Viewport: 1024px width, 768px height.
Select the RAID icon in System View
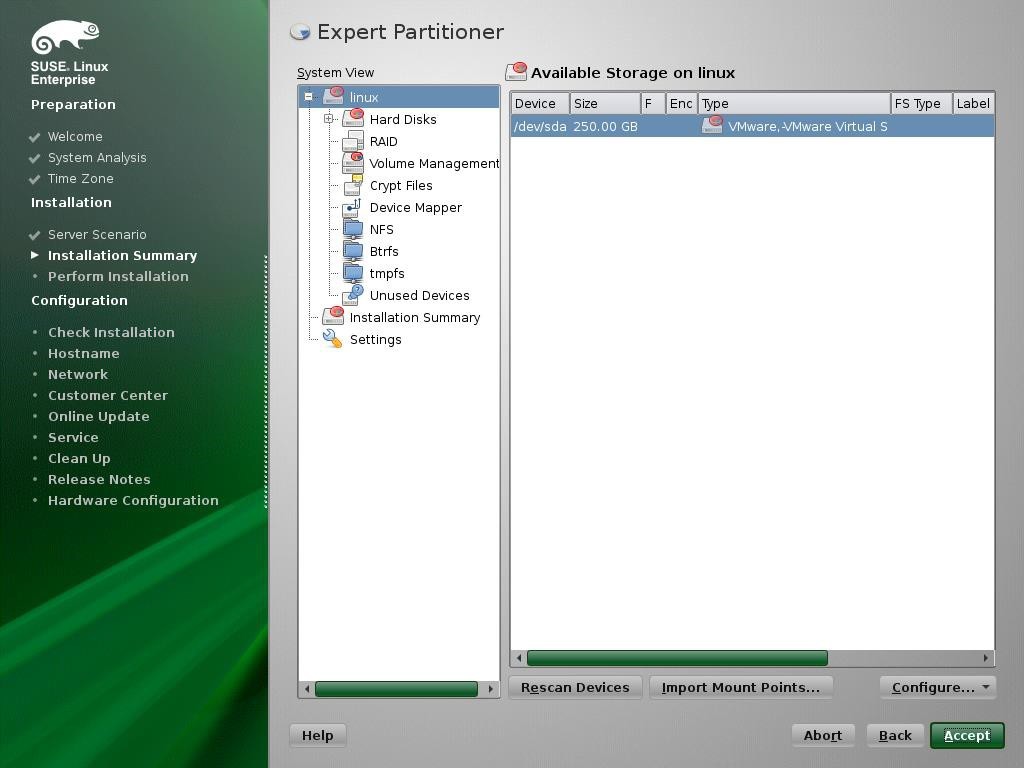[x=353, y=141]
